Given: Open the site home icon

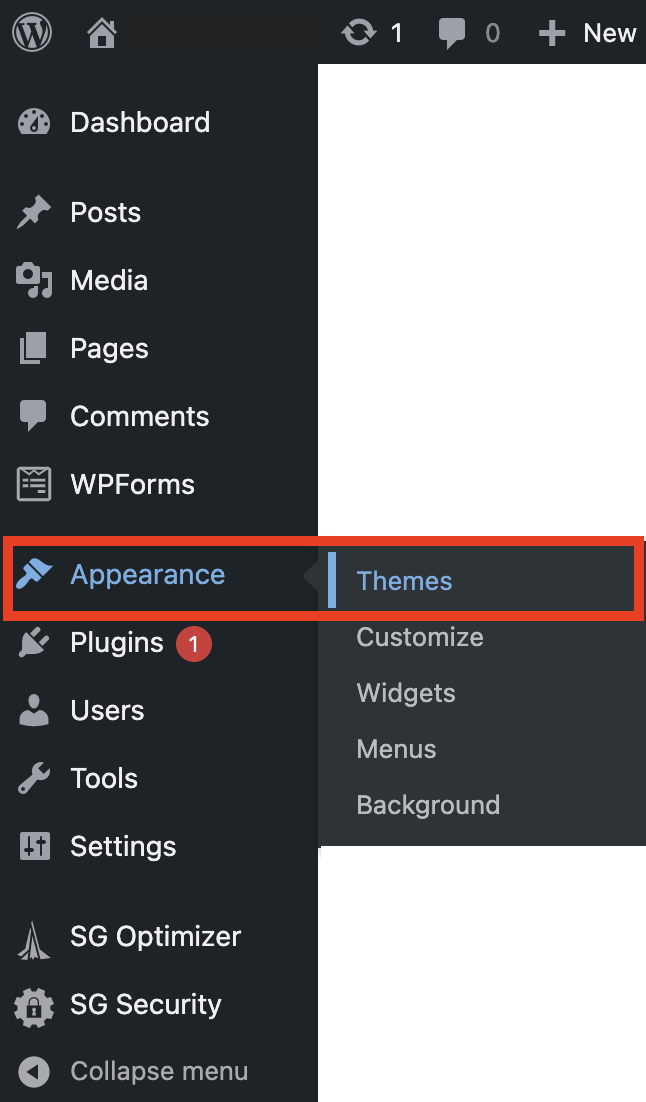Looking at the screenshot, I should click(101, 33).
